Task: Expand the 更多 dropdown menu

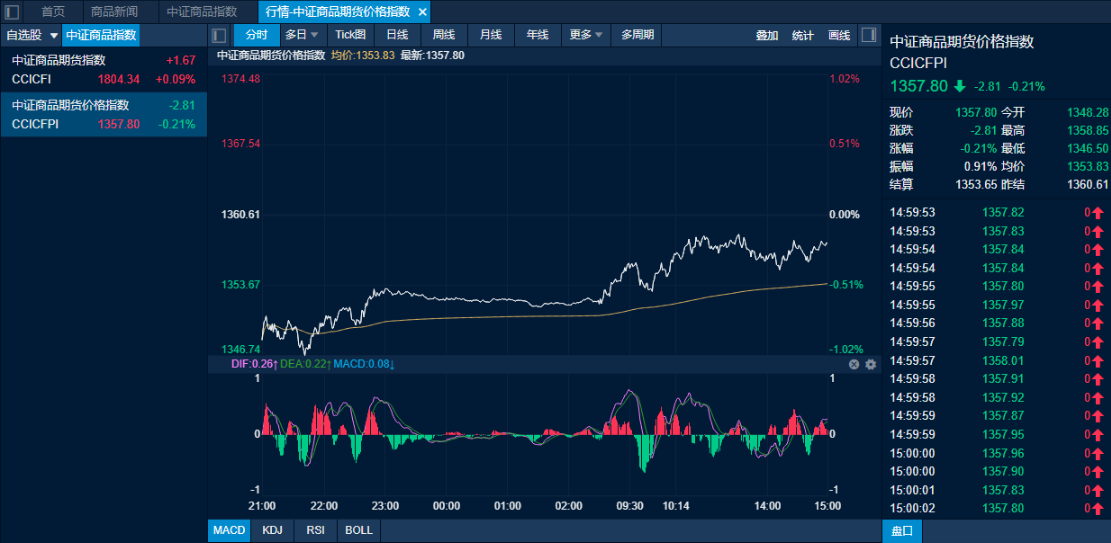Action: 586,35
